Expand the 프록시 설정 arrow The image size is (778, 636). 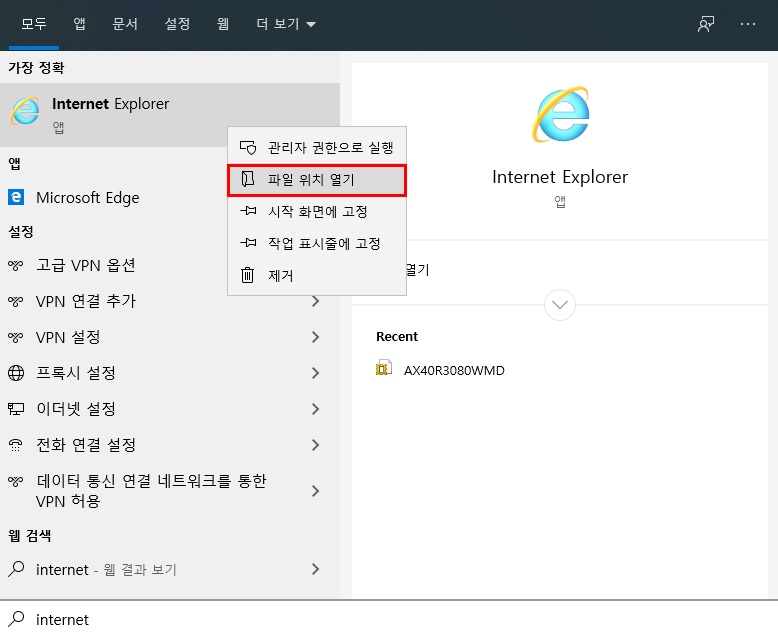click(x=315, y=373)
